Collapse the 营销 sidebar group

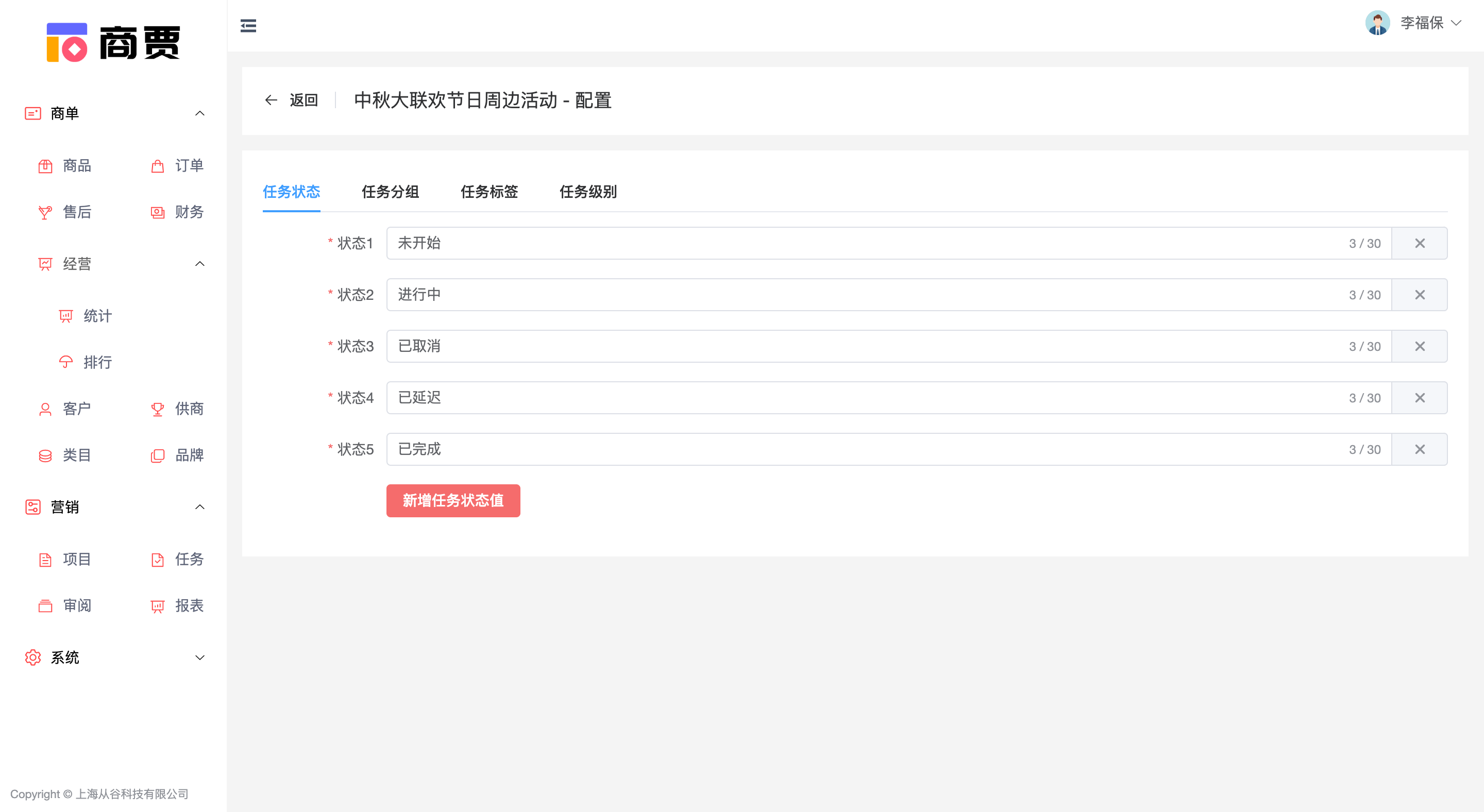click(x=200, y=507)
